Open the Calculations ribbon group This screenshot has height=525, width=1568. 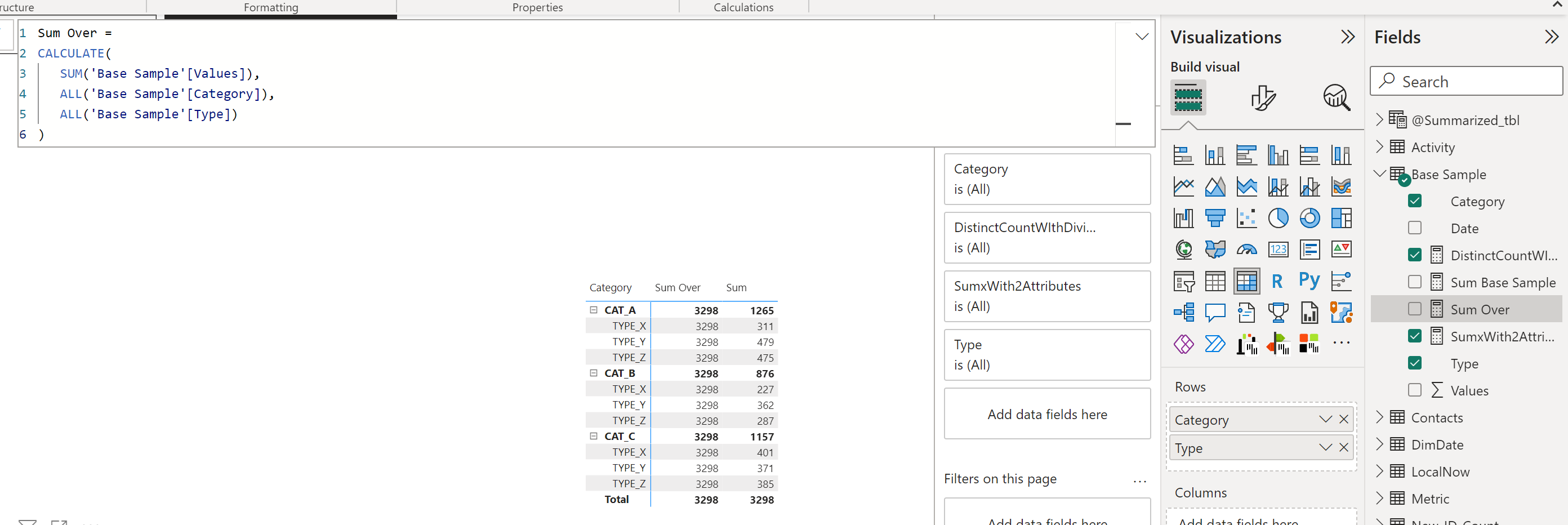click(743, 7)
